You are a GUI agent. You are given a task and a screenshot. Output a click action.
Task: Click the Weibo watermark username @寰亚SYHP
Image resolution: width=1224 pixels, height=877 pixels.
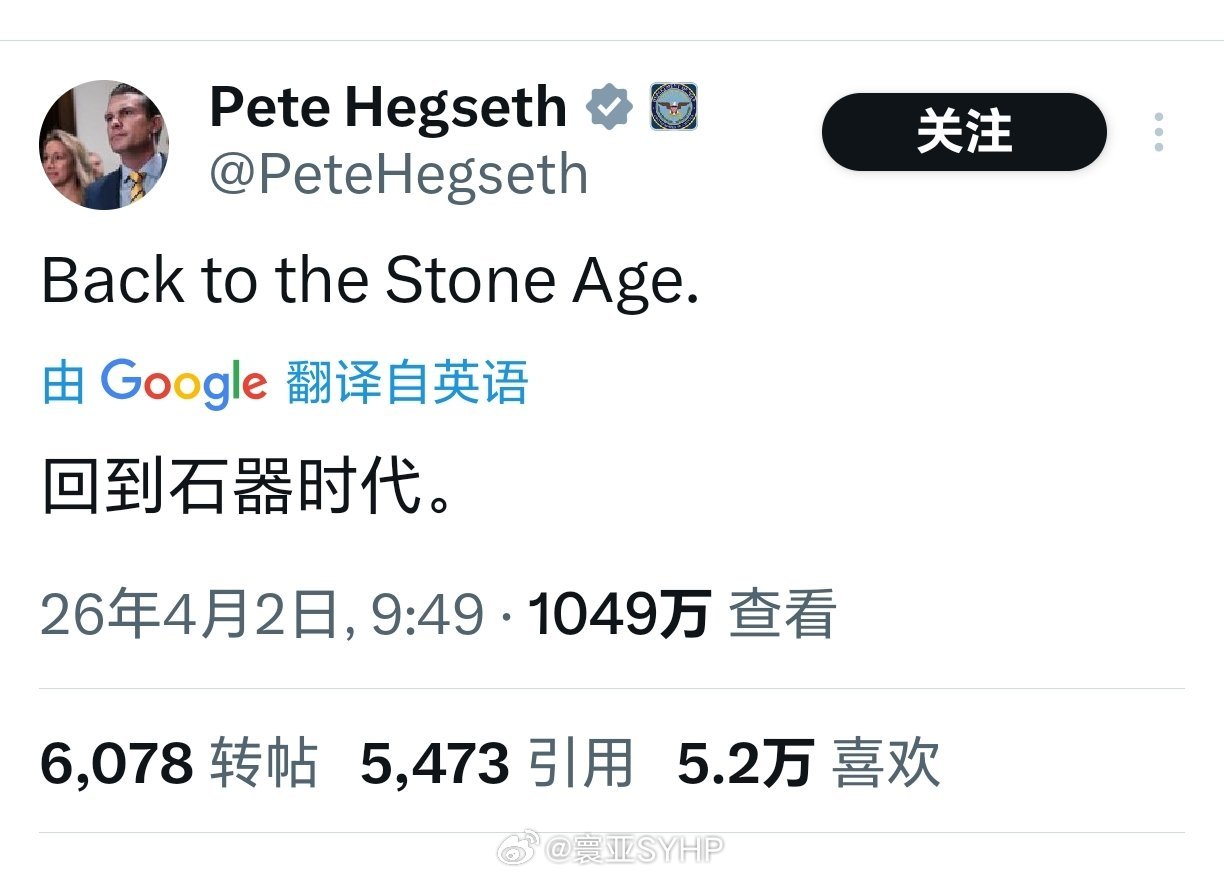634,850
